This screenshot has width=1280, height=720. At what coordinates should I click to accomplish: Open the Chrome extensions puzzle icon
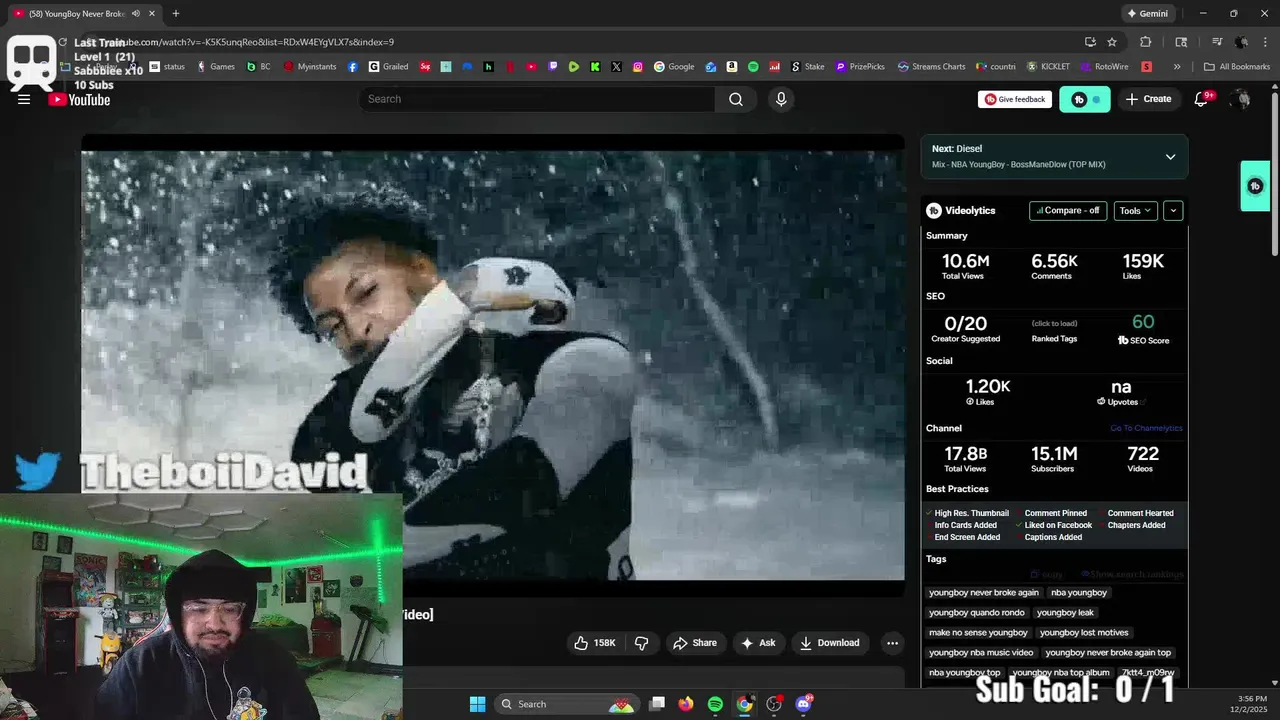(x=1146, y=42)
